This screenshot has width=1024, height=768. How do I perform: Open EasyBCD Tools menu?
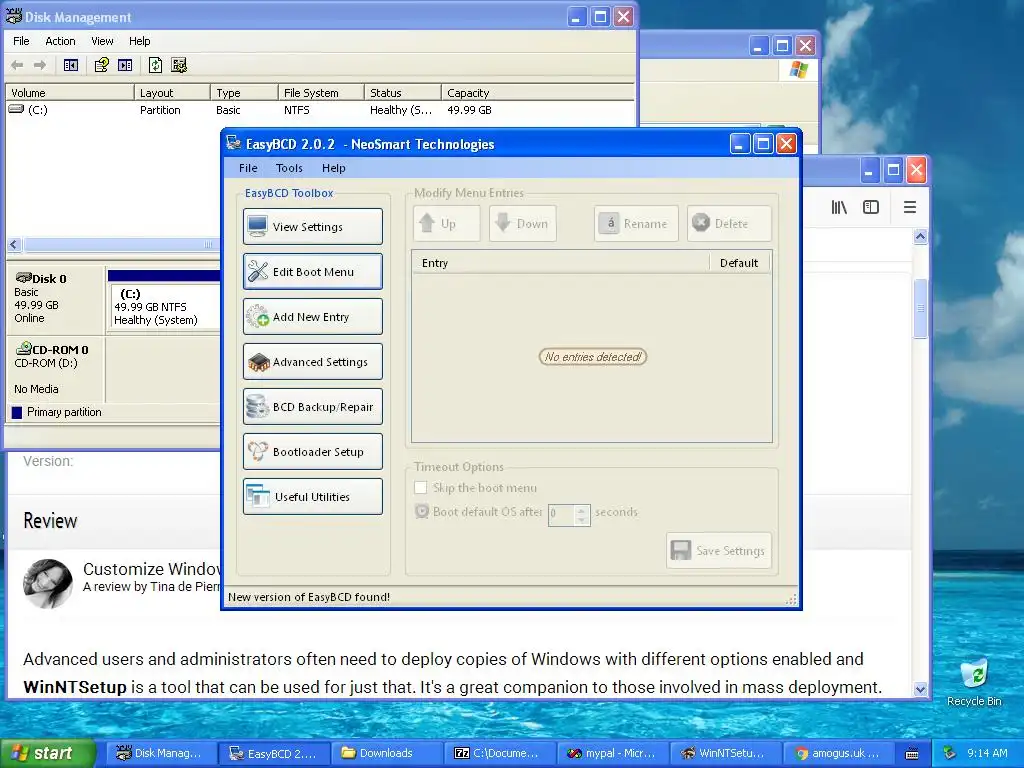[289, 168]
